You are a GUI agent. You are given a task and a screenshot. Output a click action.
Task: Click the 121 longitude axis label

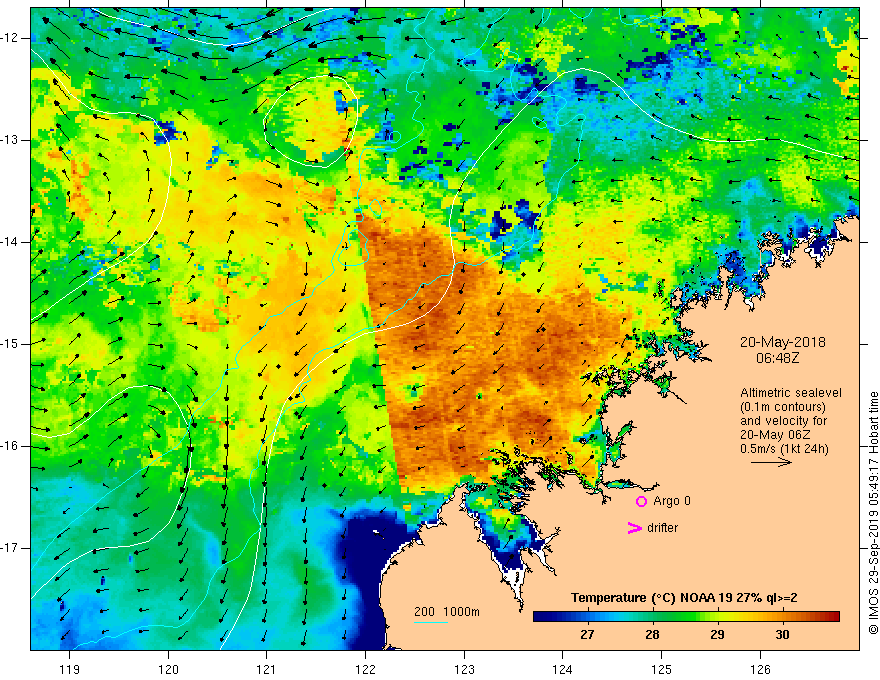pyautogui.click(x=267, y=669)
